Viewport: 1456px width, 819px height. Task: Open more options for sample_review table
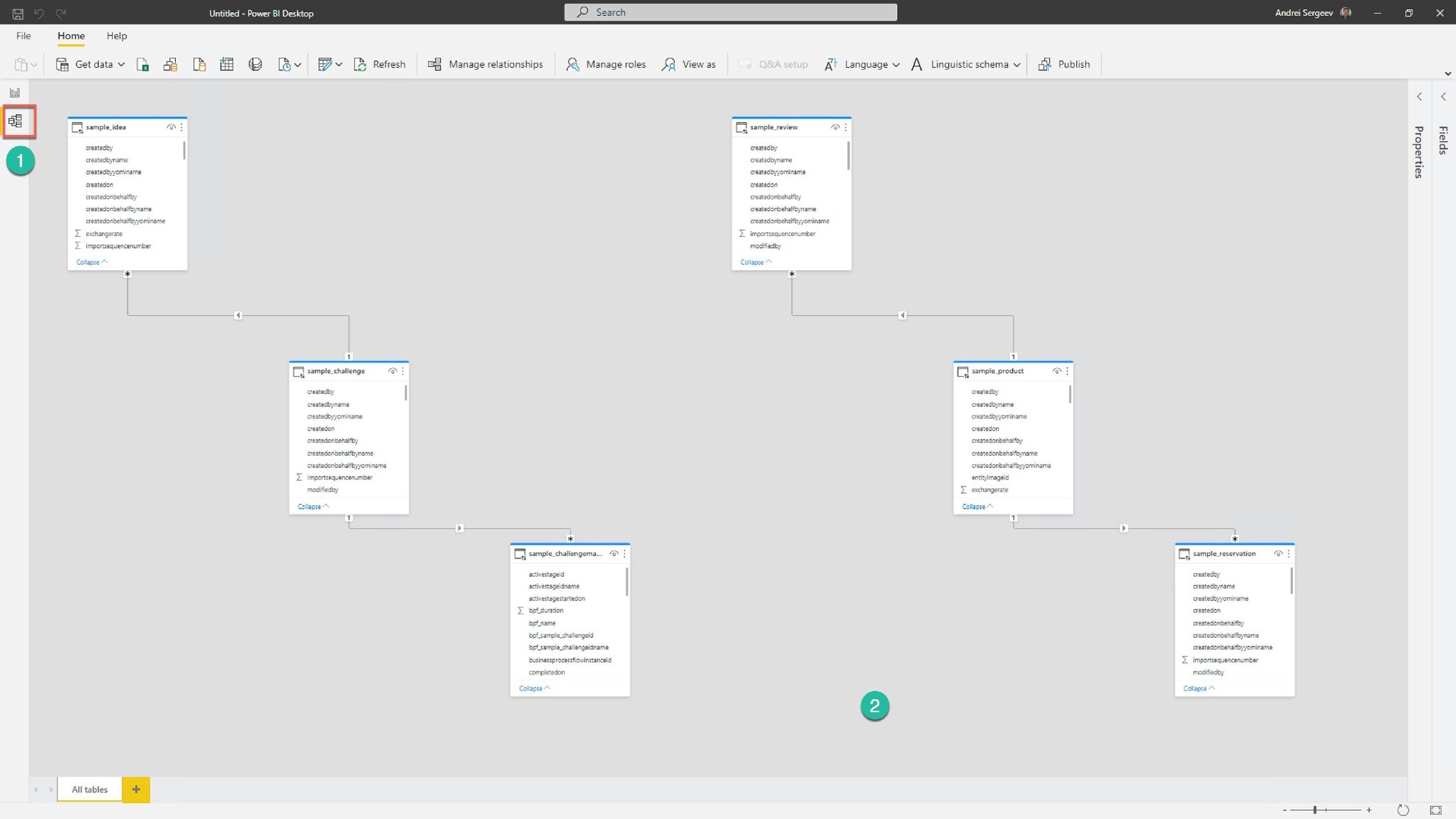(846, 127)
